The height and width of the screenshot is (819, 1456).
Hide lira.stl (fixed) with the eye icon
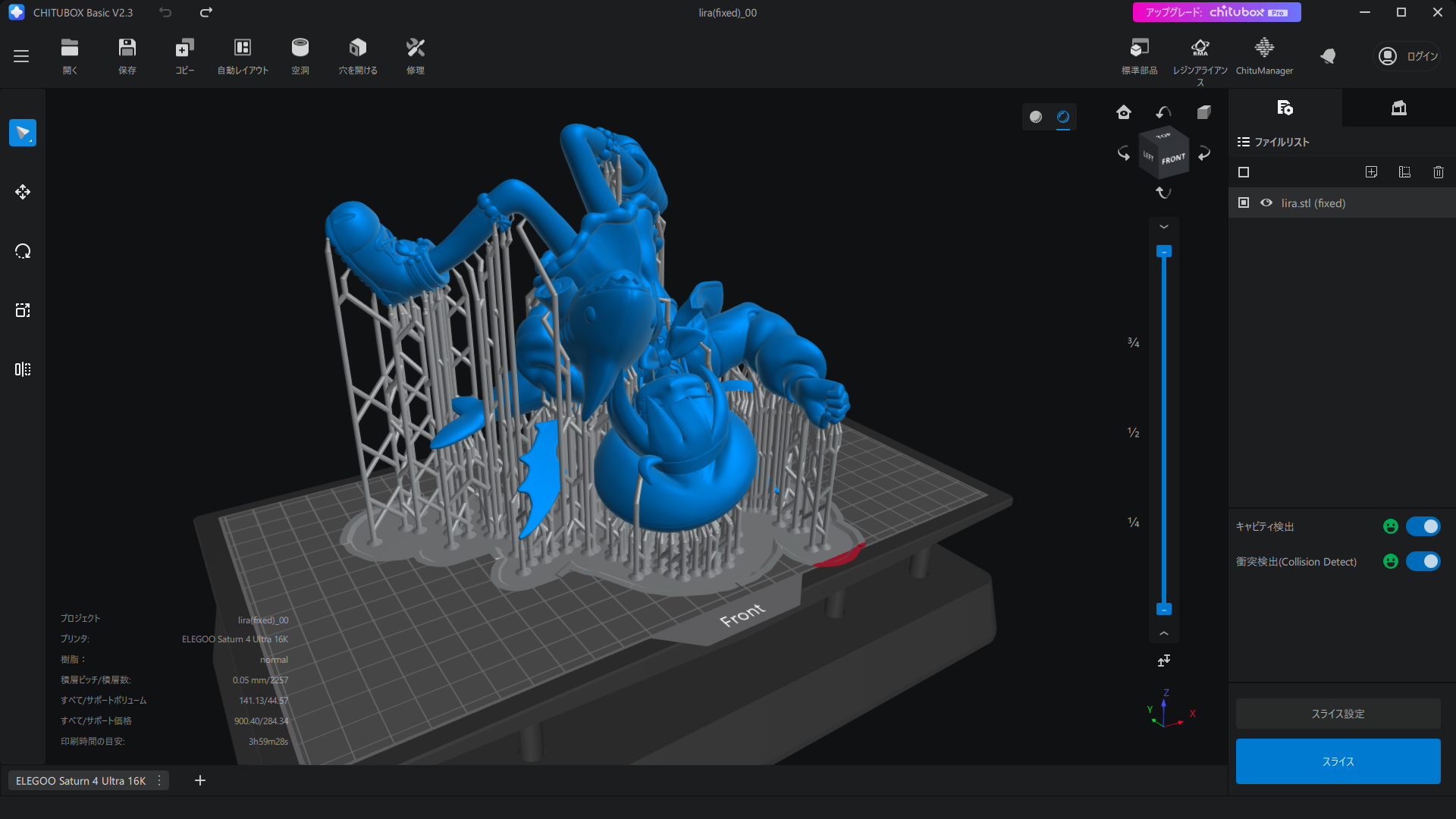1266,202
